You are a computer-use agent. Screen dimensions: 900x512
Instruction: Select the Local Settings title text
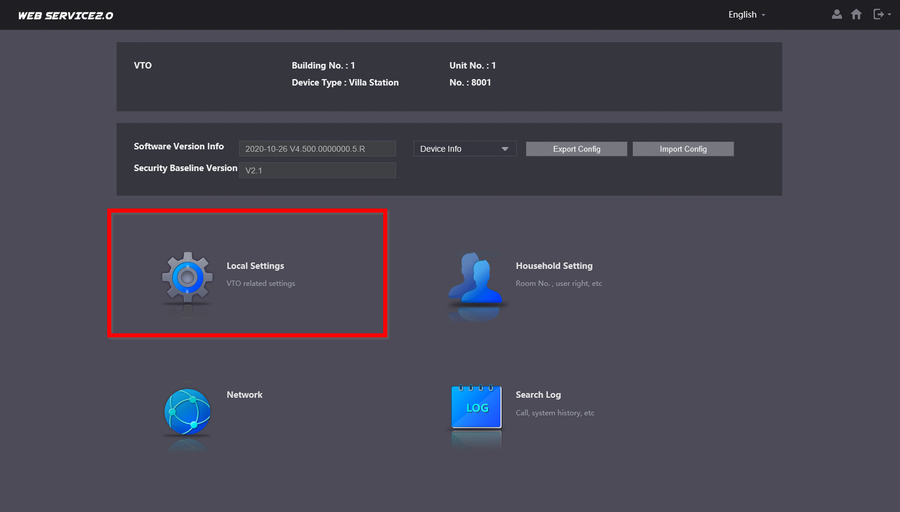[x=255, y=266]
